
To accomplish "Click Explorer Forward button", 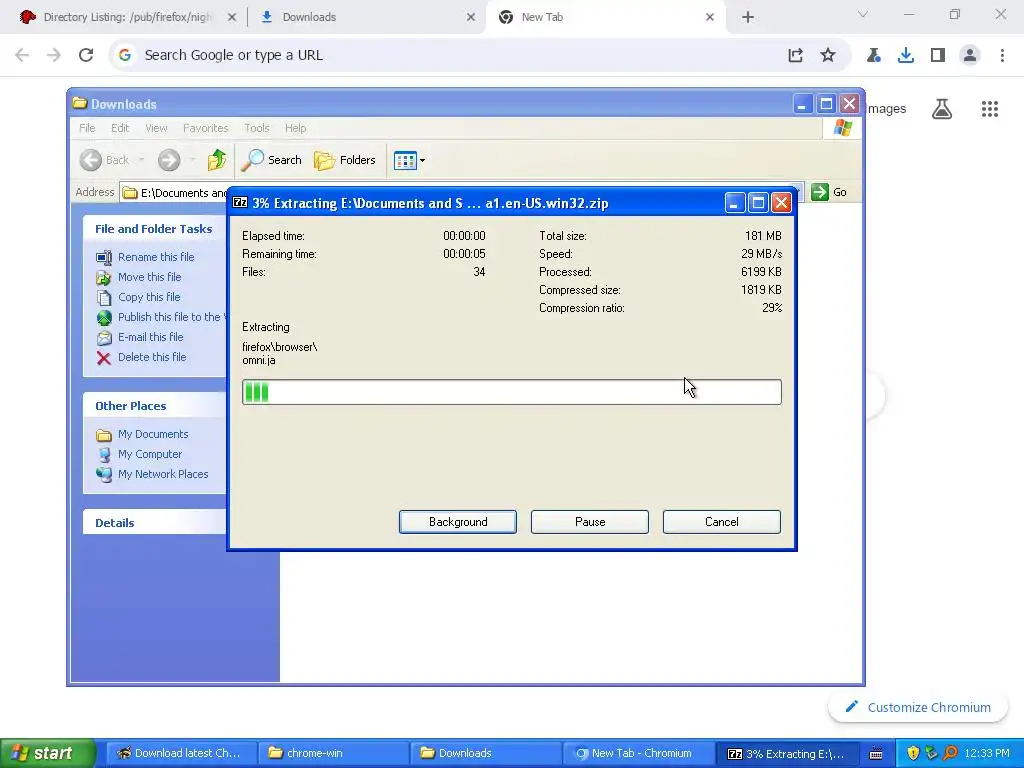I will [x=169, y=160].
